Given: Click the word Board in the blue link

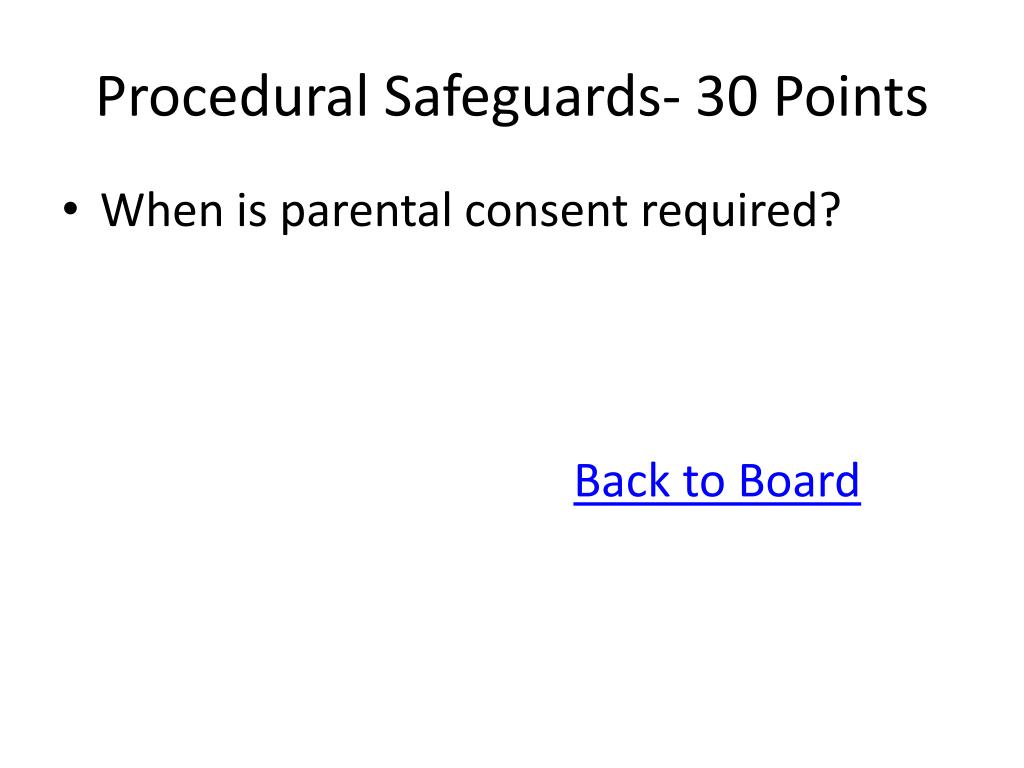Looking at the screenshot, I should pyautogui.click(x=800, y=481).
